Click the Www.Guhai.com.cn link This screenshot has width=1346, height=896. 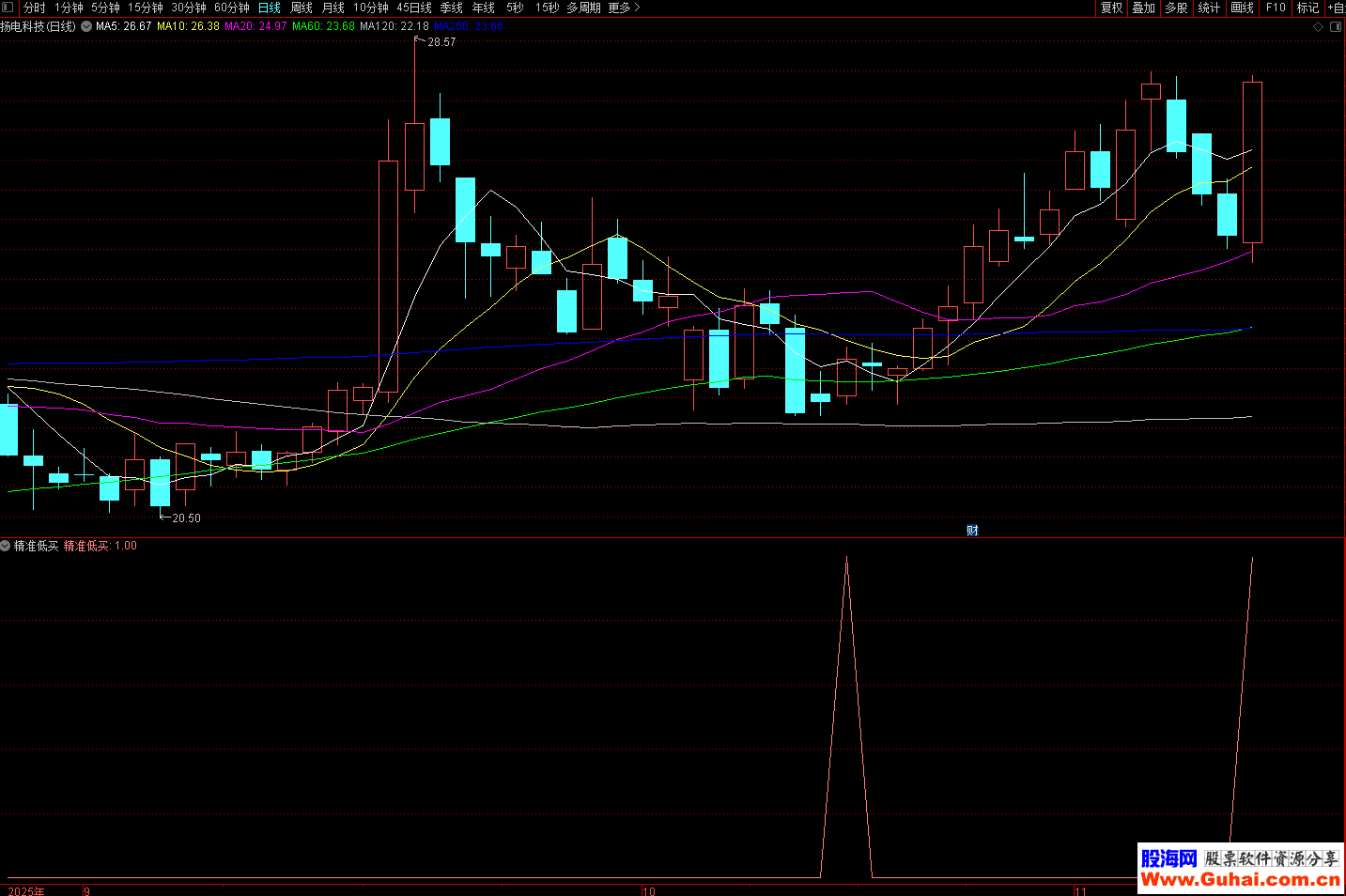[x=1240, y=880]
